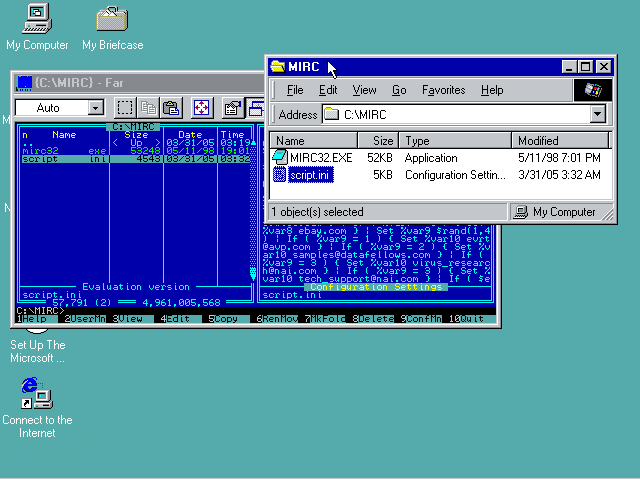Sort files by the Type column header
The height and width of the screenshot is (480, 640).
[455, 140]
